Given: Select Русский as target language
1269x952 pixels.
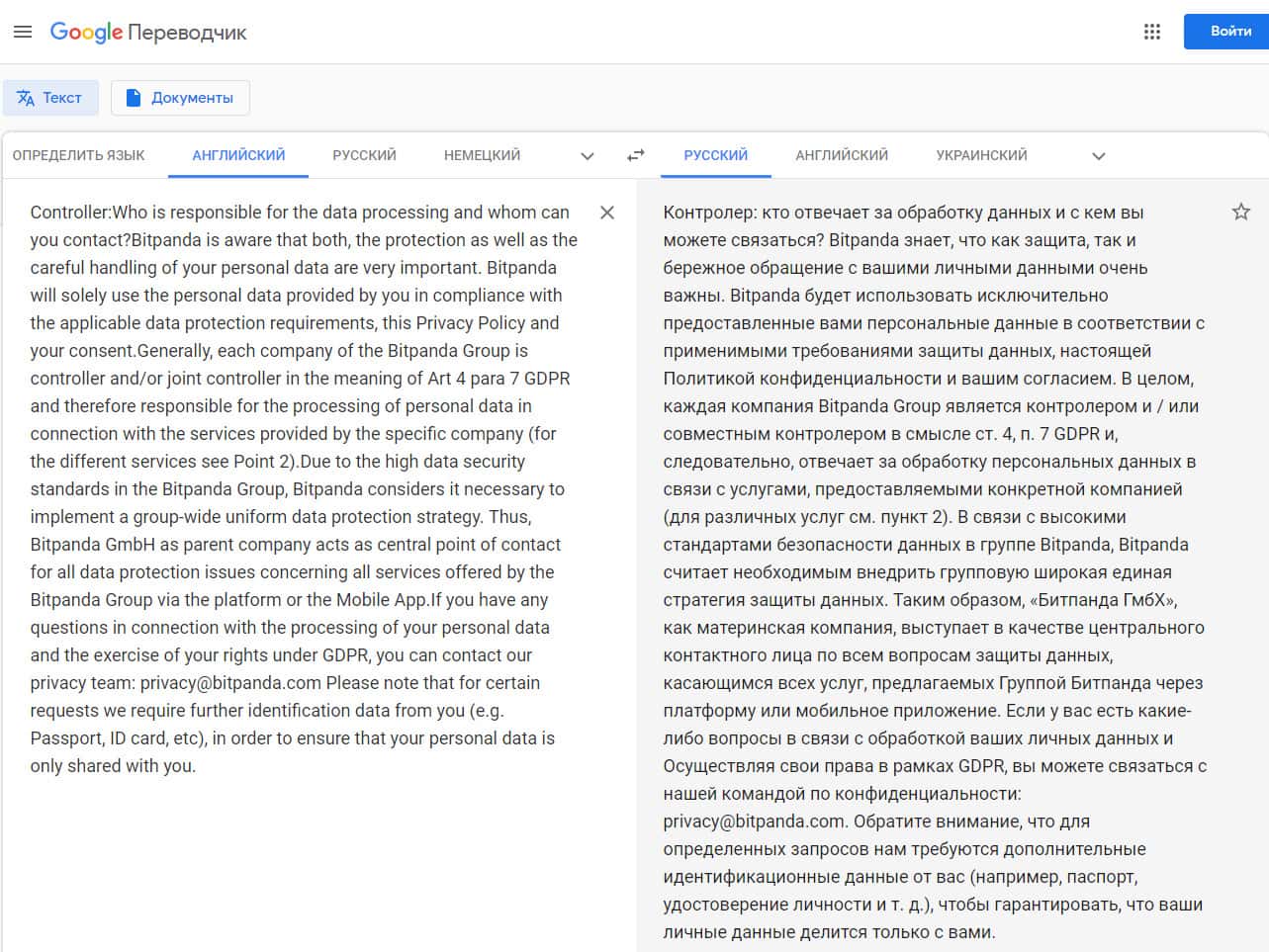Looking at the screenshot, I should [716, 155].
